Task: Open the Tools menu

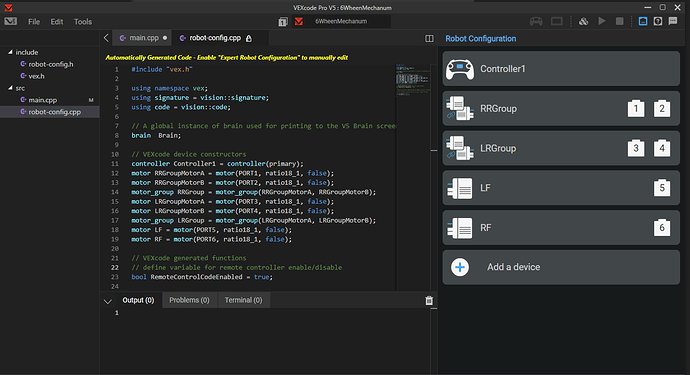Action: coord(83,22)
